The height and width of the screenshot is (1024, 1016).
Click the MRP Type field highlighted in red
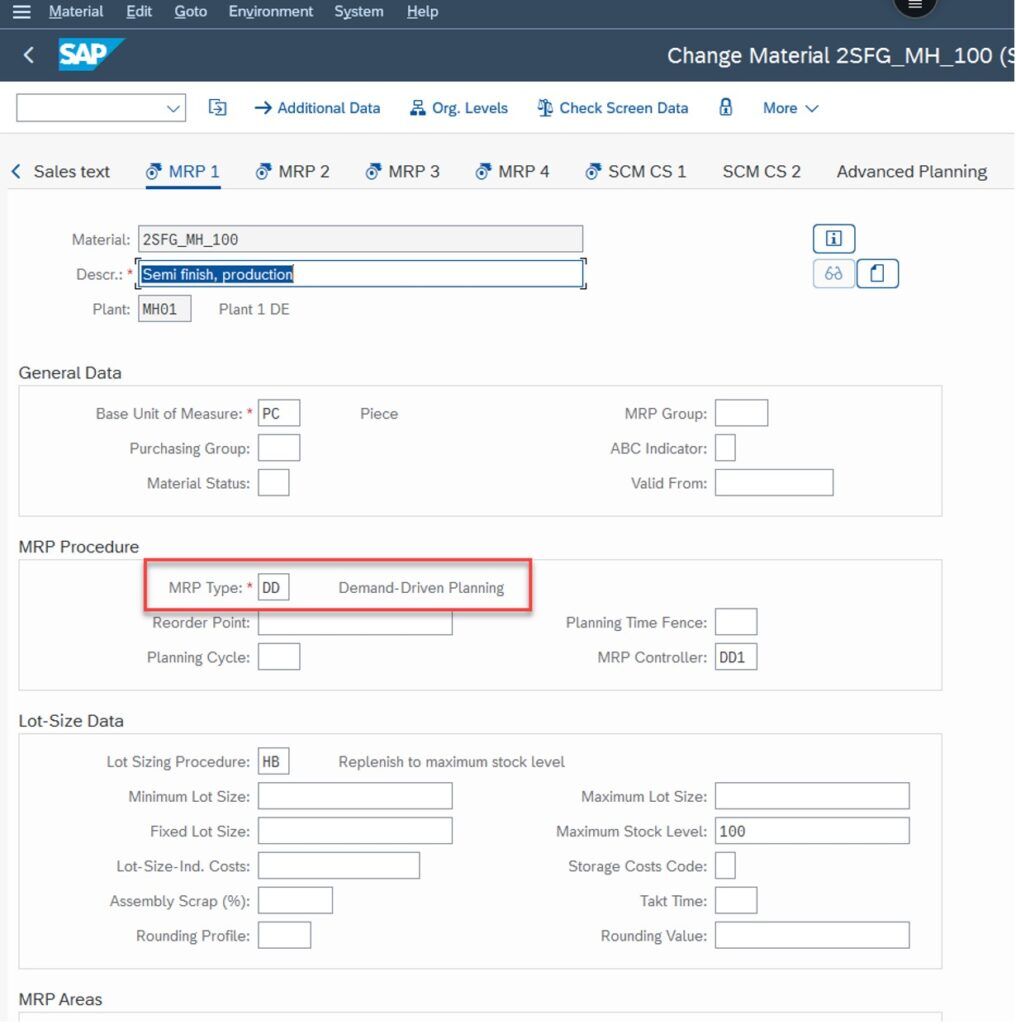[271, 587]
